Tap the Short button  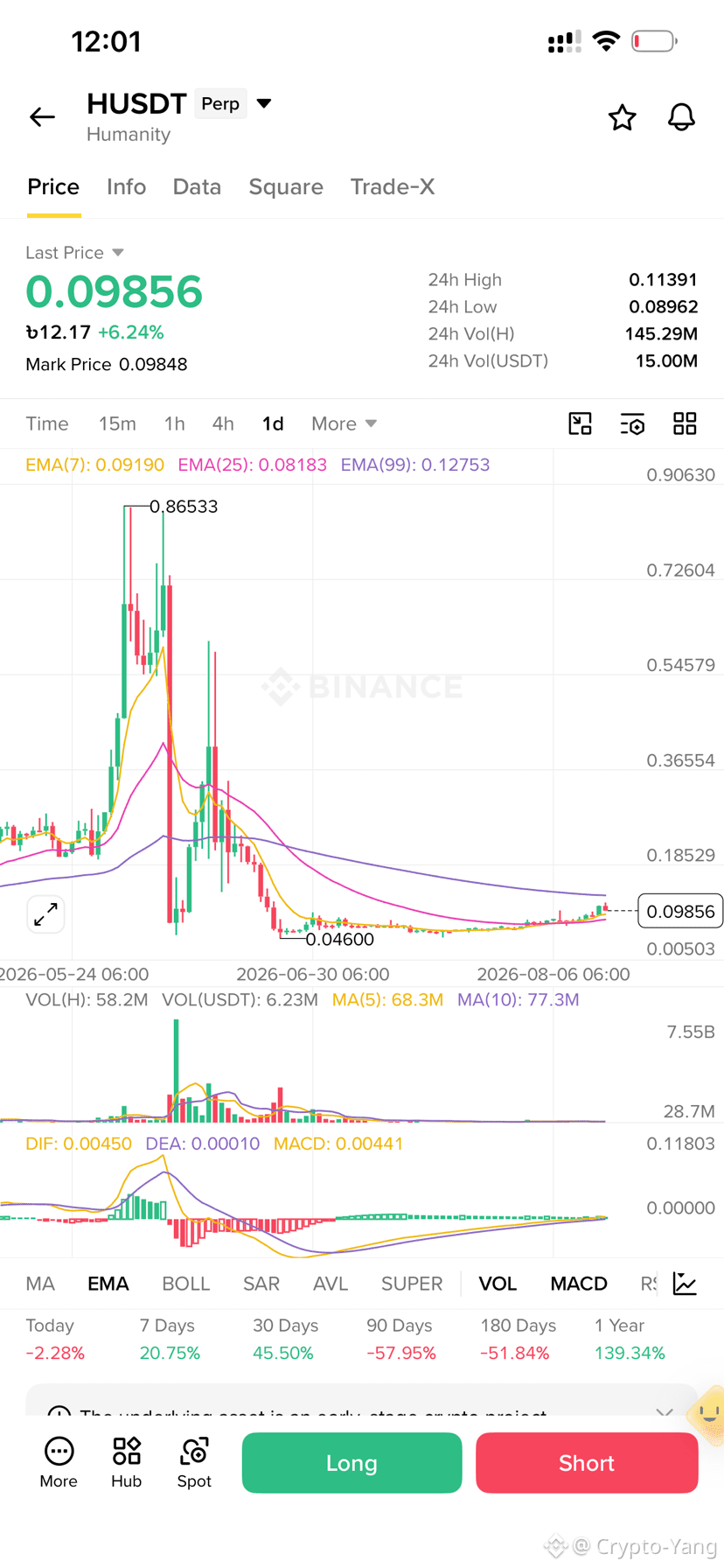pos(587,1463)
